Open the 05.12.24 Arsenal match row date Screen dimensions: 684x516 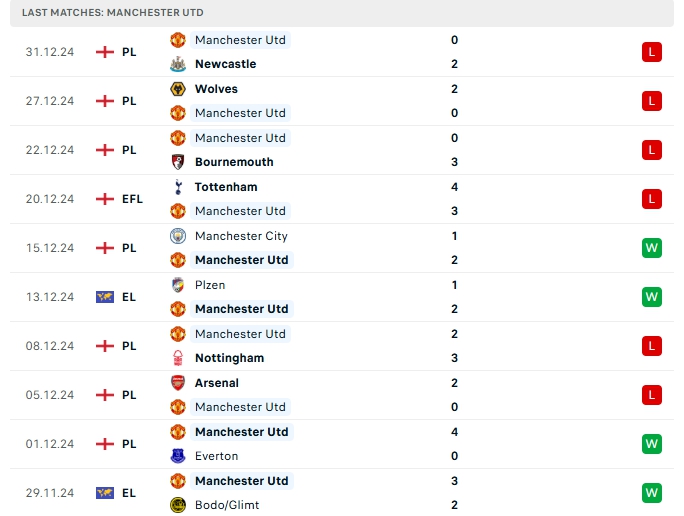50,395
